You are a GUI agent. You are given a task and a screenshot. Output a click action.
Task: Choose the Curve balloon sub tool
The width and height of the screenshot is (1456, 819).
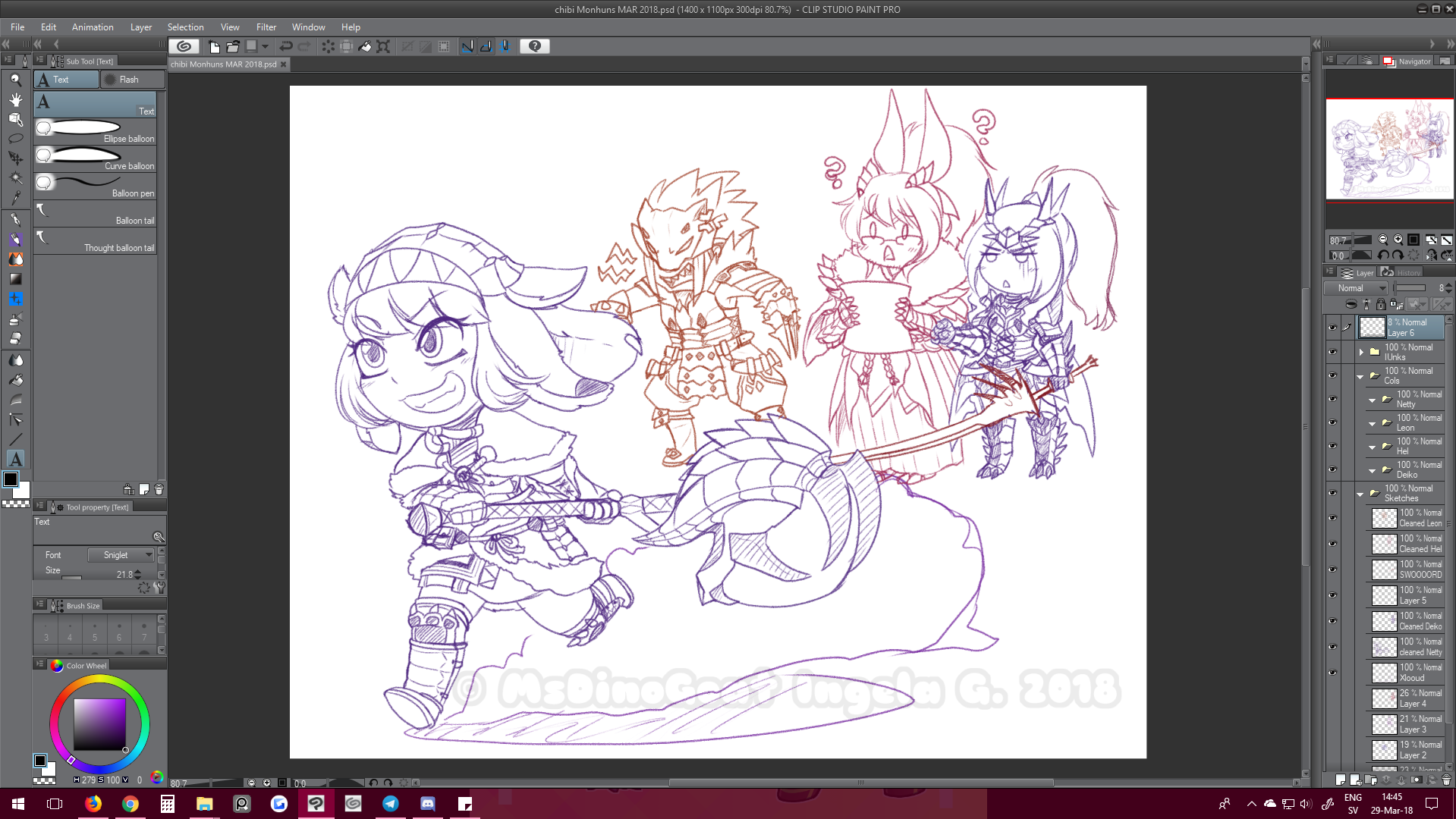point(96,159)
